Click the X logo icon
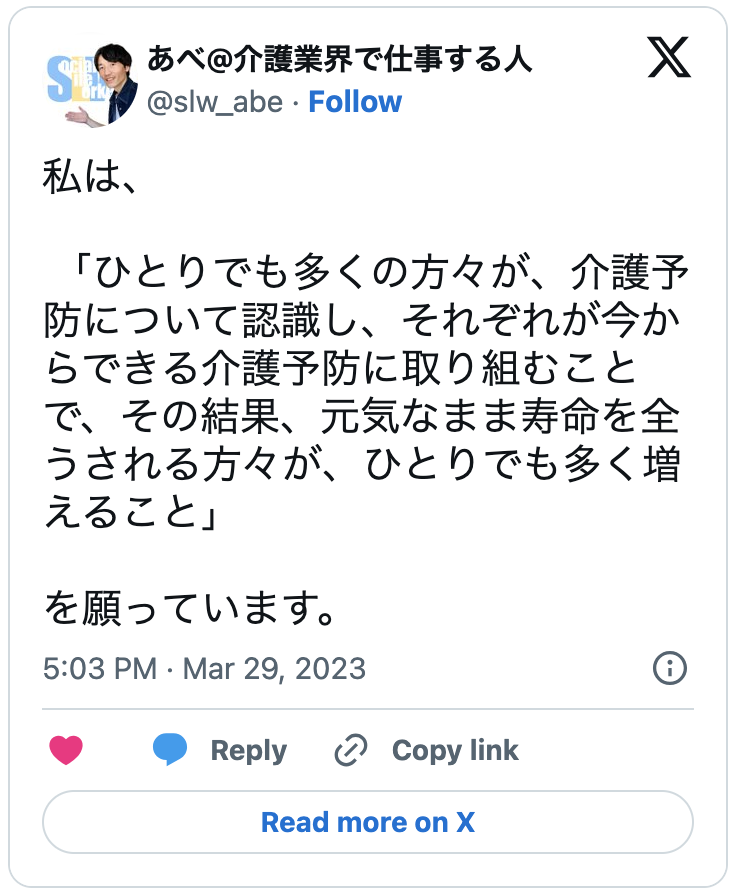The width and height of the screenshot is (736, 896). (x=669, y=60)
